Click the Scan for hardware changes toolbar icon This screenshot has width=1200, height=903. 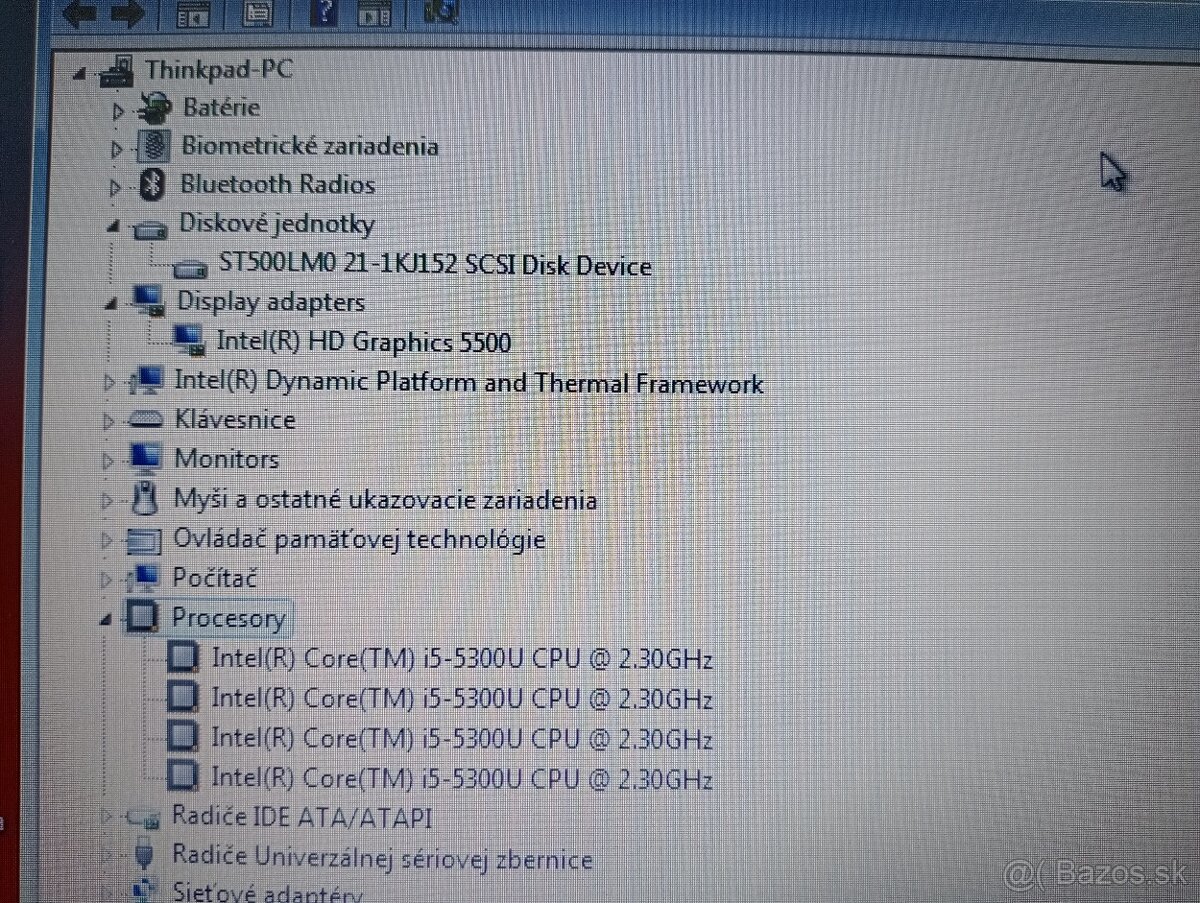438,12
